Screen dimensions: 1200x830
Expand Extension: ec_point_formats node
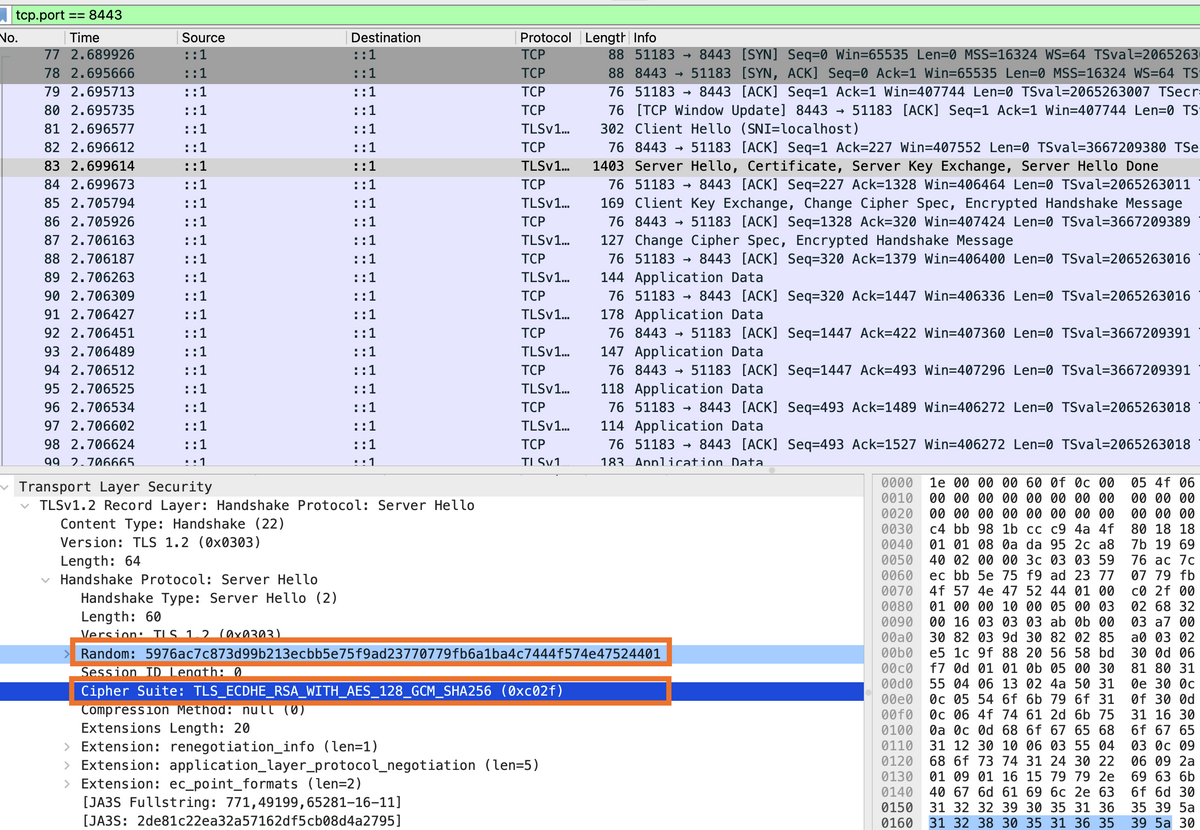67,784
